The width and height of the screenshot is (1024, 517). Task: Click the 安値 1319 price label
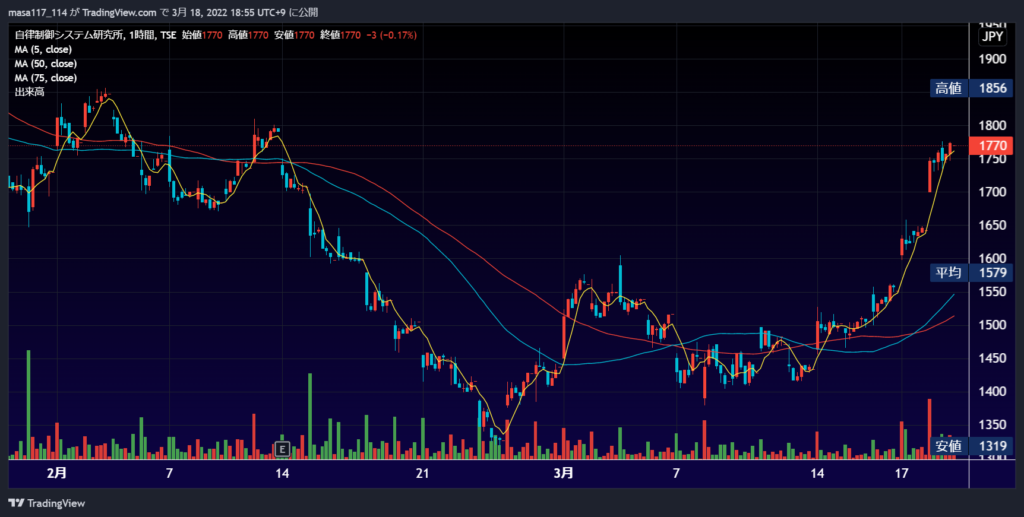[x=972, y=446]
